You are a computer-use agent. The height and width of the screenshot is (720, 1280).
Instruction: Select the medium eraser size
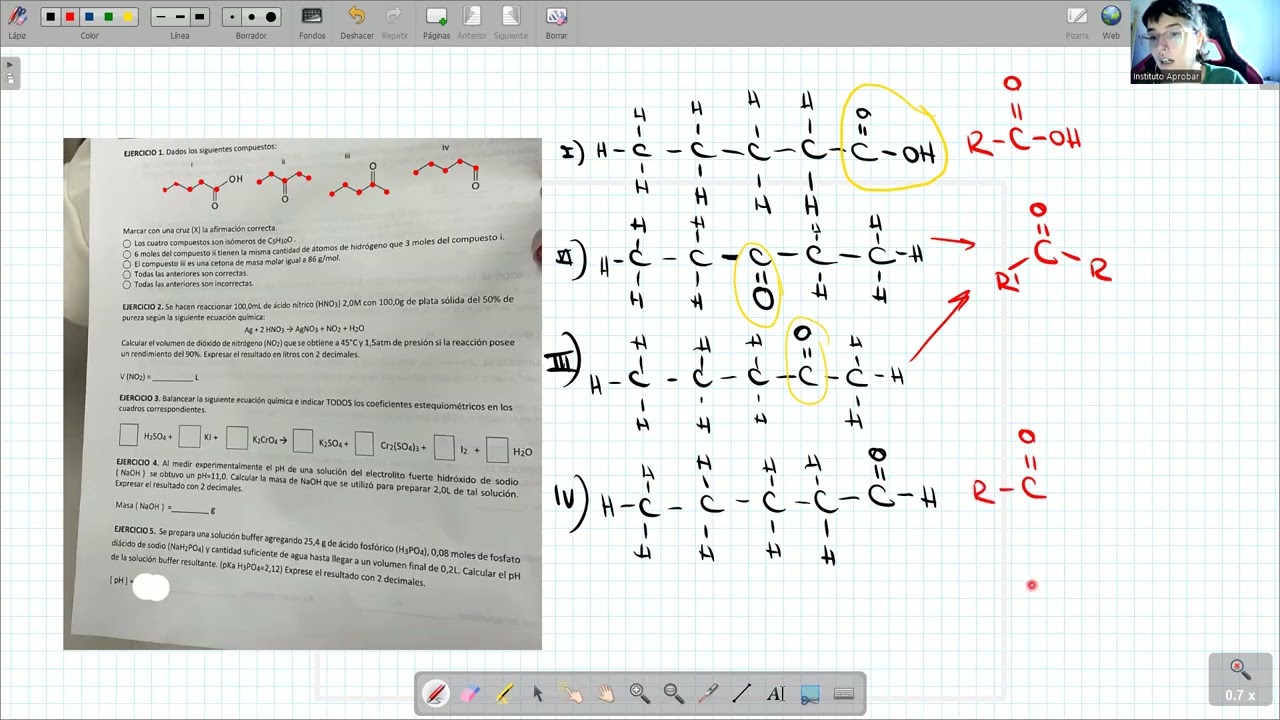click(x=251, y=17)
